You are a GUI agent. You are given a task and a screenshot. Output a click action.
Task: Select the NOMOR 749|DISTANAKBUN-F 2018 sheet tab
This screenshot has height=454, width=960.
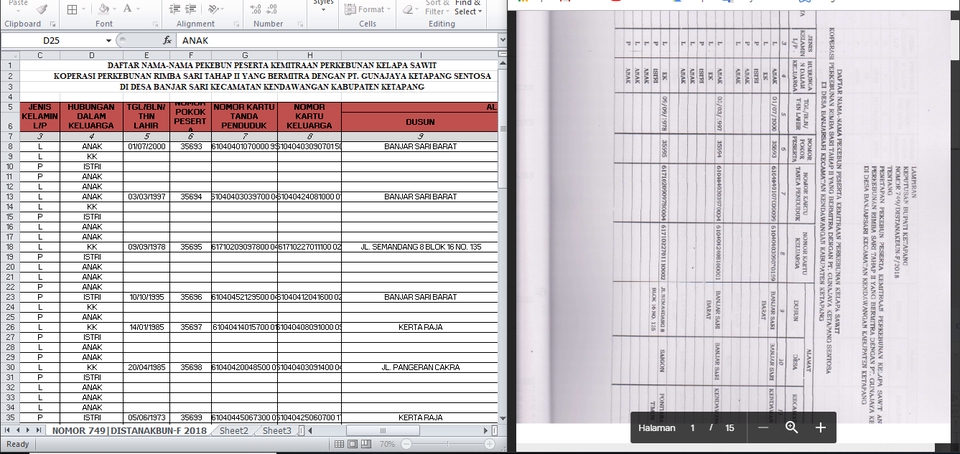[x=129, y=431]
